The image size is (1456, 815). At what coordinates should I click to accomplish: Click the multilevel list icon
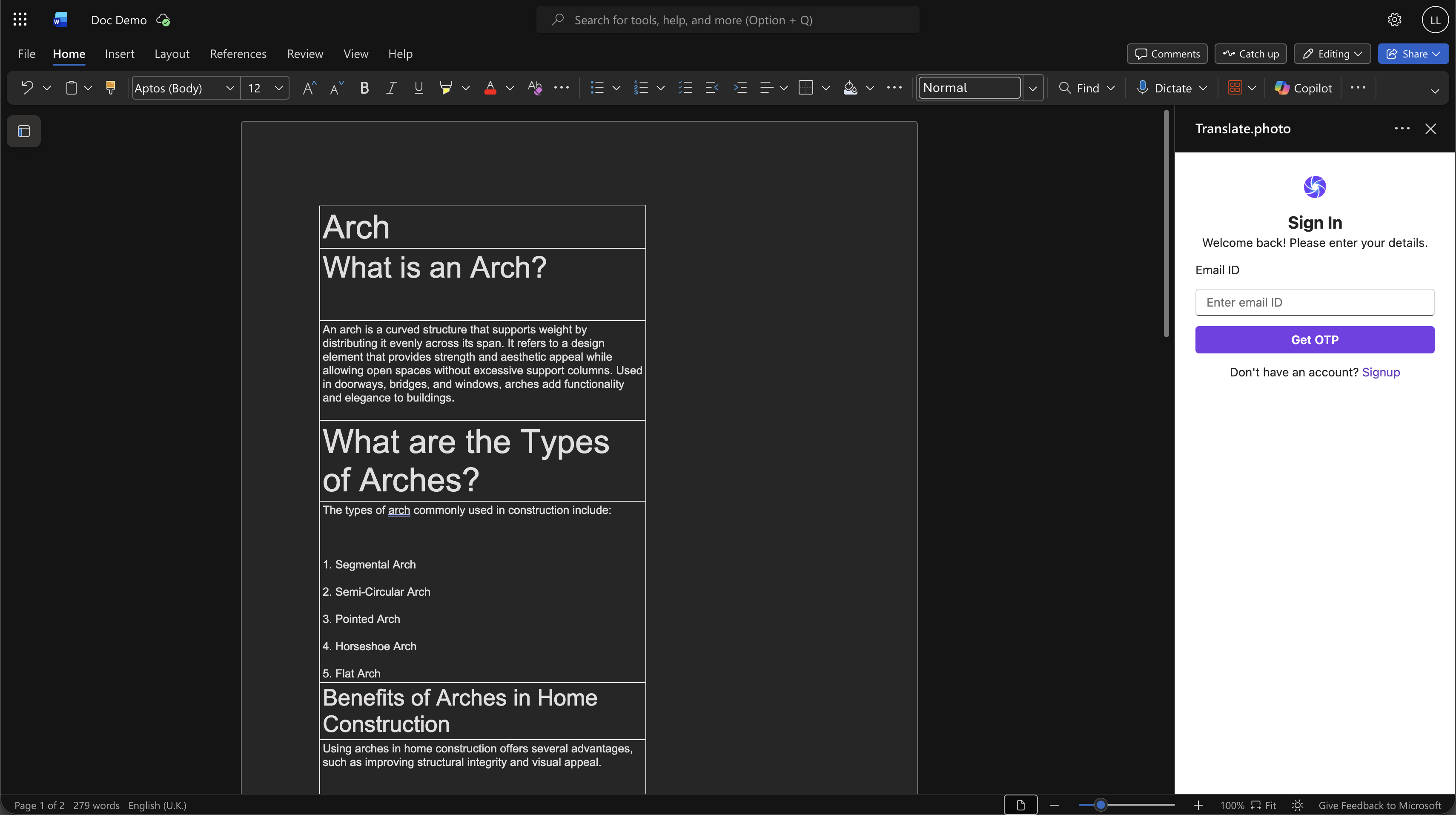click(685, 88)
